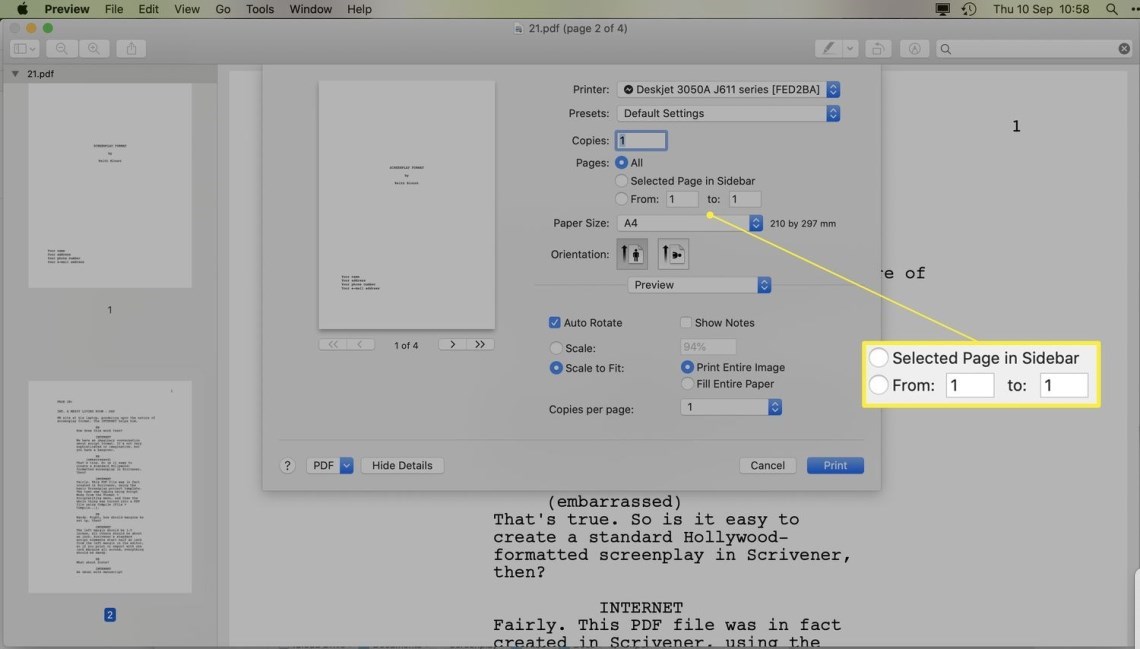Open the Tools menu in the menu bar
The image size is (1140, 649).
coord(259,9)
